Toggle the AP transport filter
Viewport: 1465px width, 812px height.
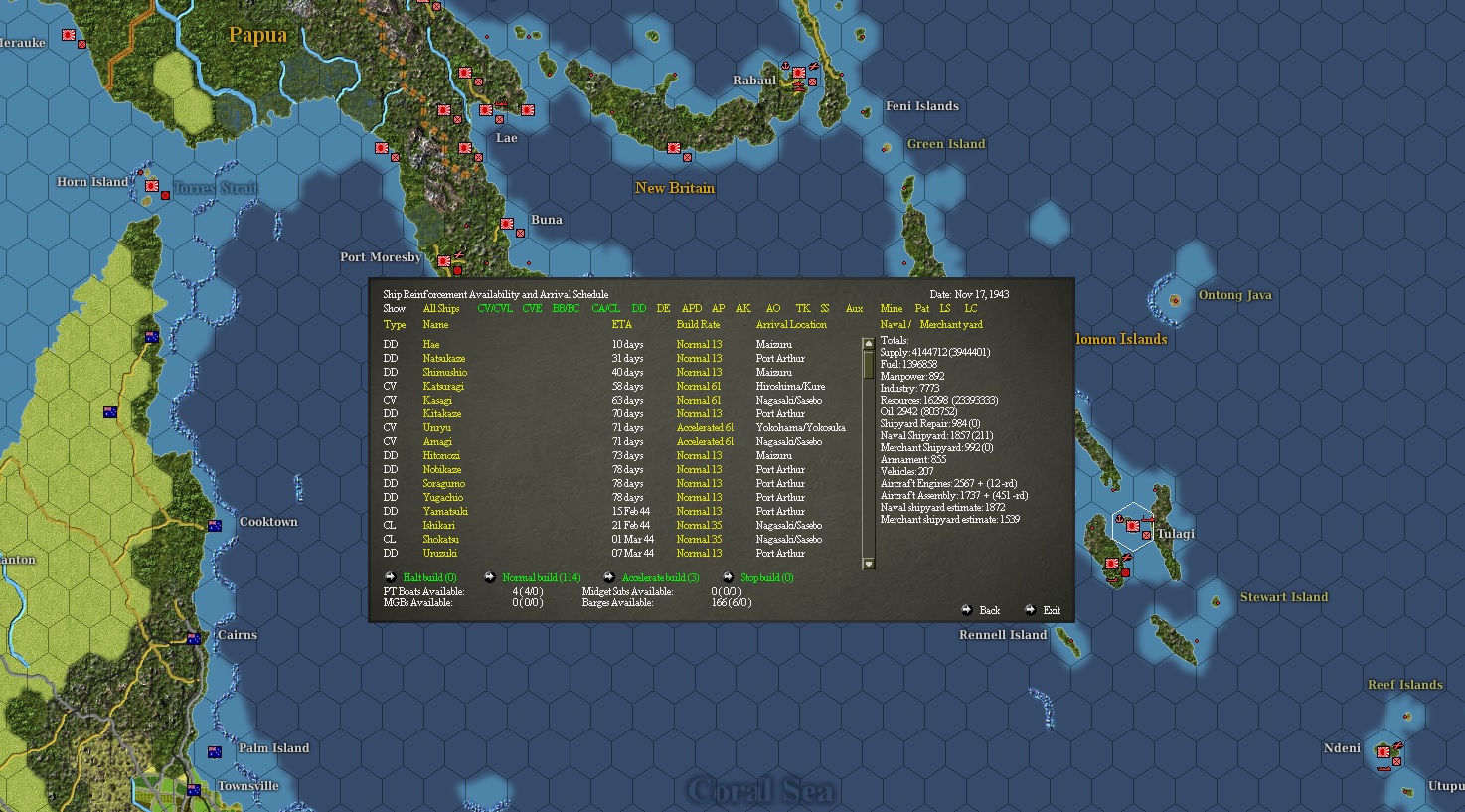point(718,309)
